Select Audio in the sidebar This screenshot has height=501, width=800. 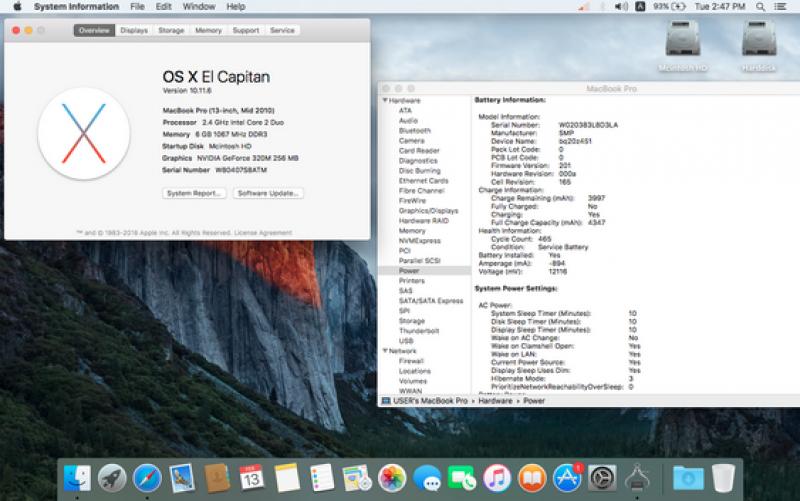point(408,120)
